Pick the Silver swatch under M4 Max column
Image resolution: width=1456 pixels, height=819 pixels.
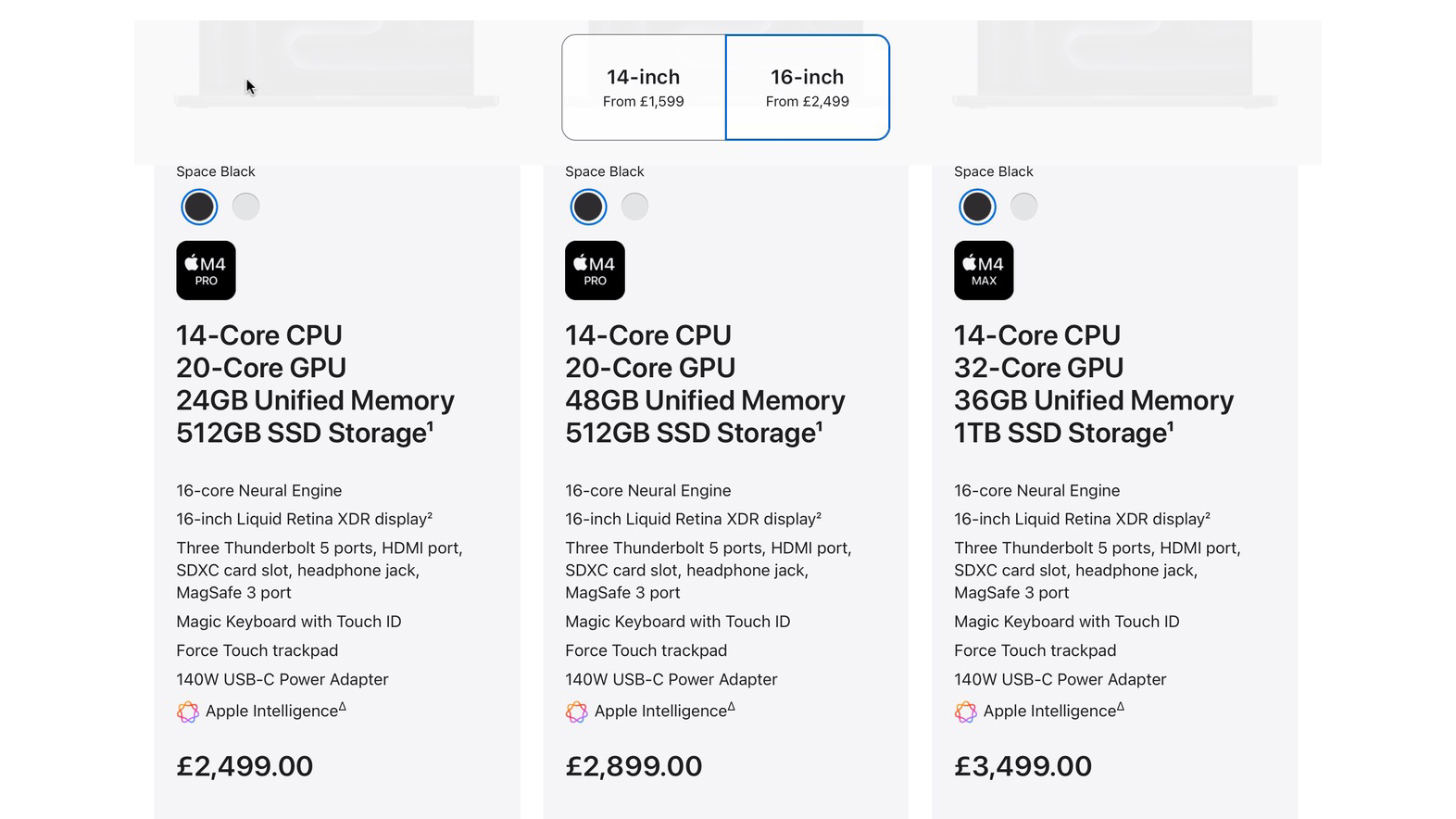tap(1023, 206)
